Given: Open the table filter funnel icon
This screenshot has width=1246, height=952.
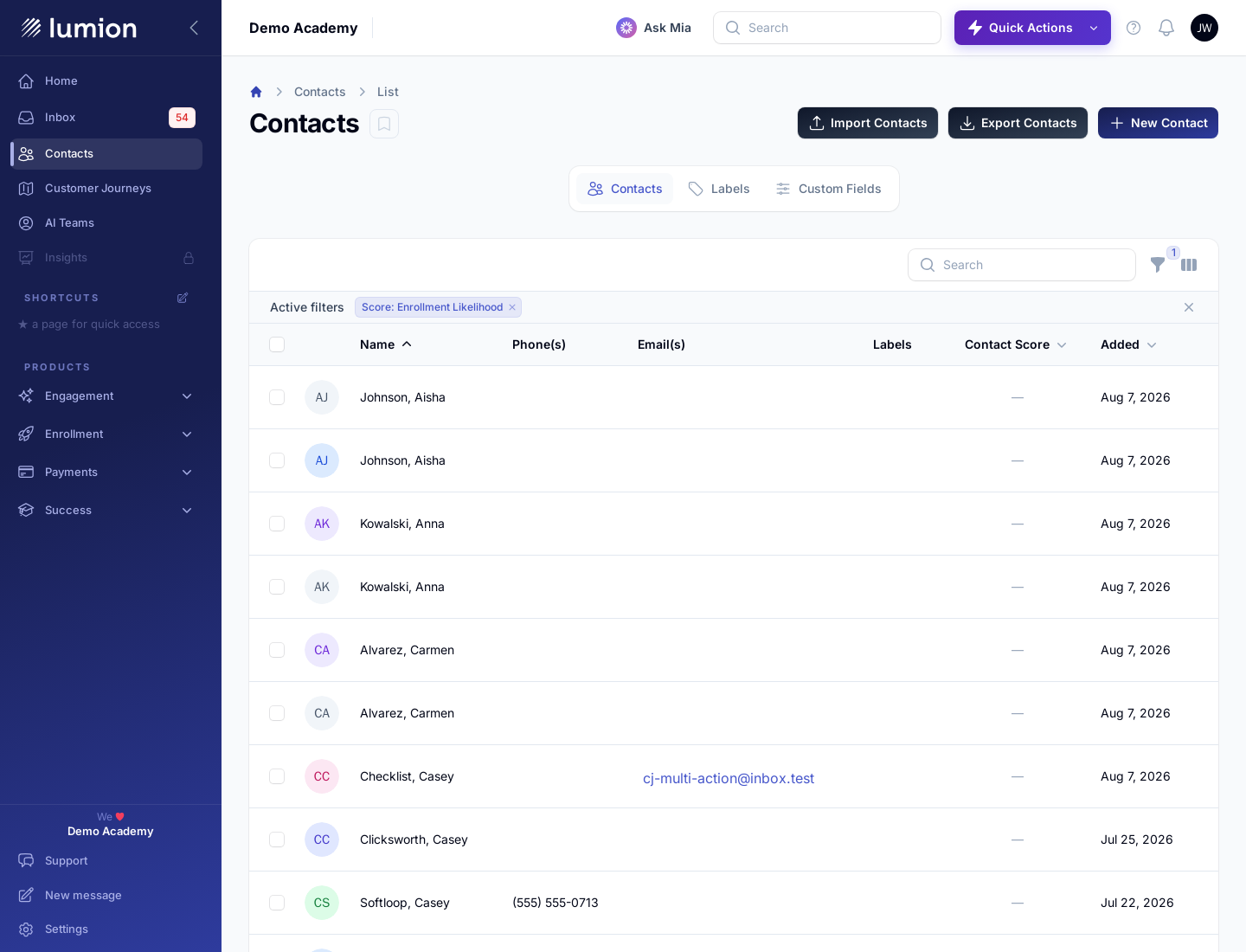Looking at the screenshot, I should coord(1158,265).
